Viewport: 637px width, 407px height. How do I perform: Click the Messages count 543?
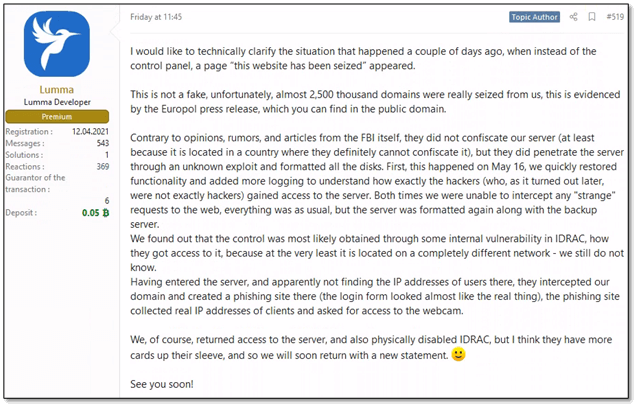coord(100,145)
